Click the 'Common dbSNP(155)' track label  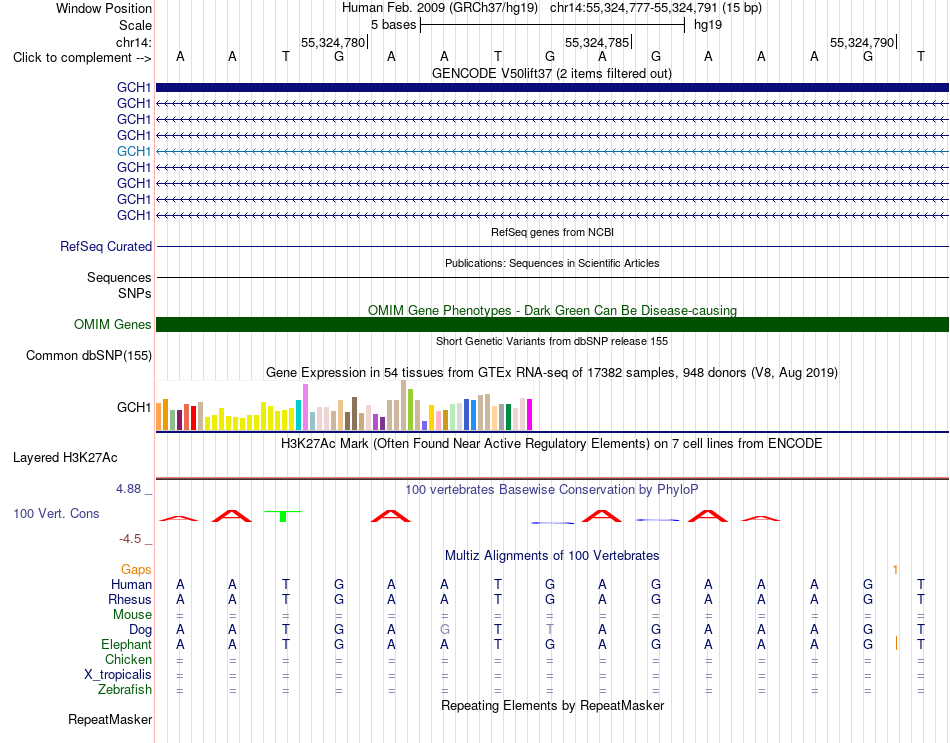click(x=89, y=356)
